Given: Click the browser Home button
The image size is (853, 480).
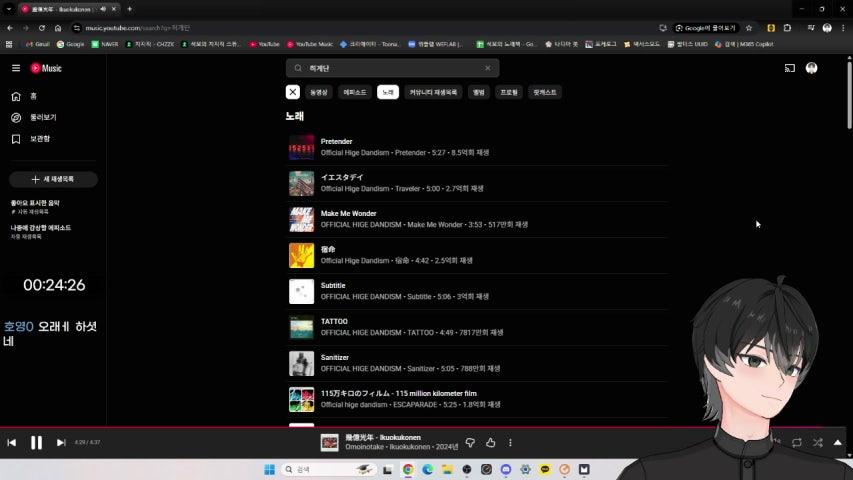Looking at the screenshot, I should point(58,28).
